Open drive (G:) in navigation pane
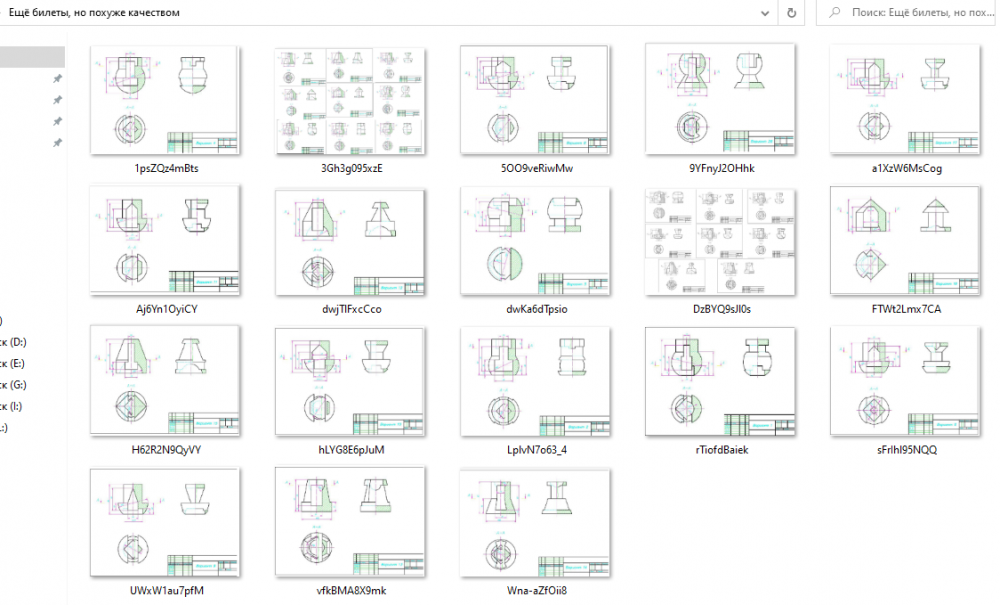The image size is (1000, 605). [13, 385]
